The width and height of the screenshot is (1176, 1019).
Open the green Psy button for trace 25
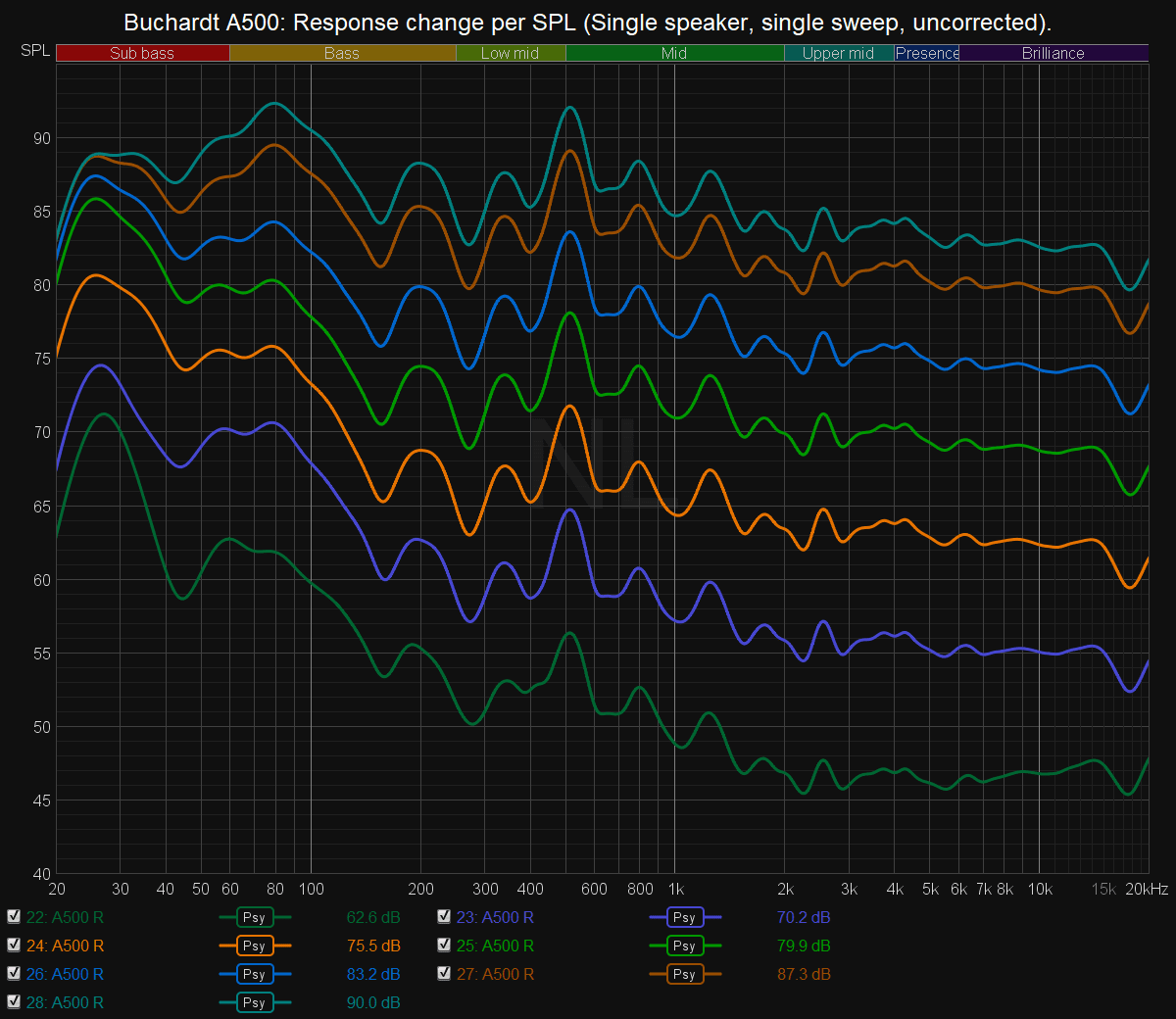pyautogui.click(x=685, y=946)
